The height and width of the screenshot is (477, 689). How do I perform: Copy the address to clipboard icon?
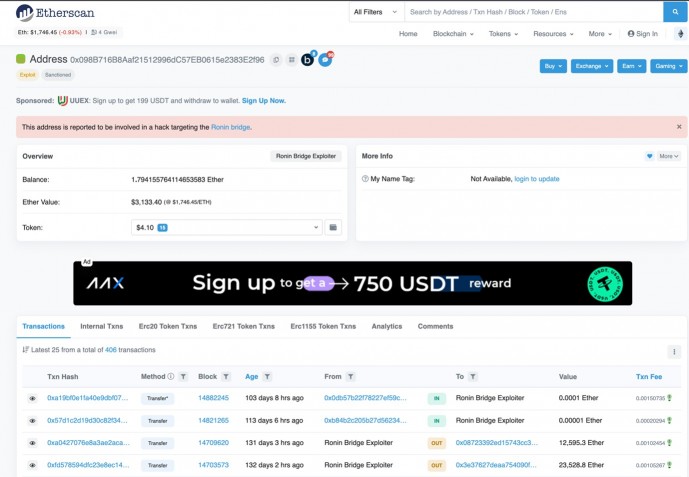coord(276,59)
